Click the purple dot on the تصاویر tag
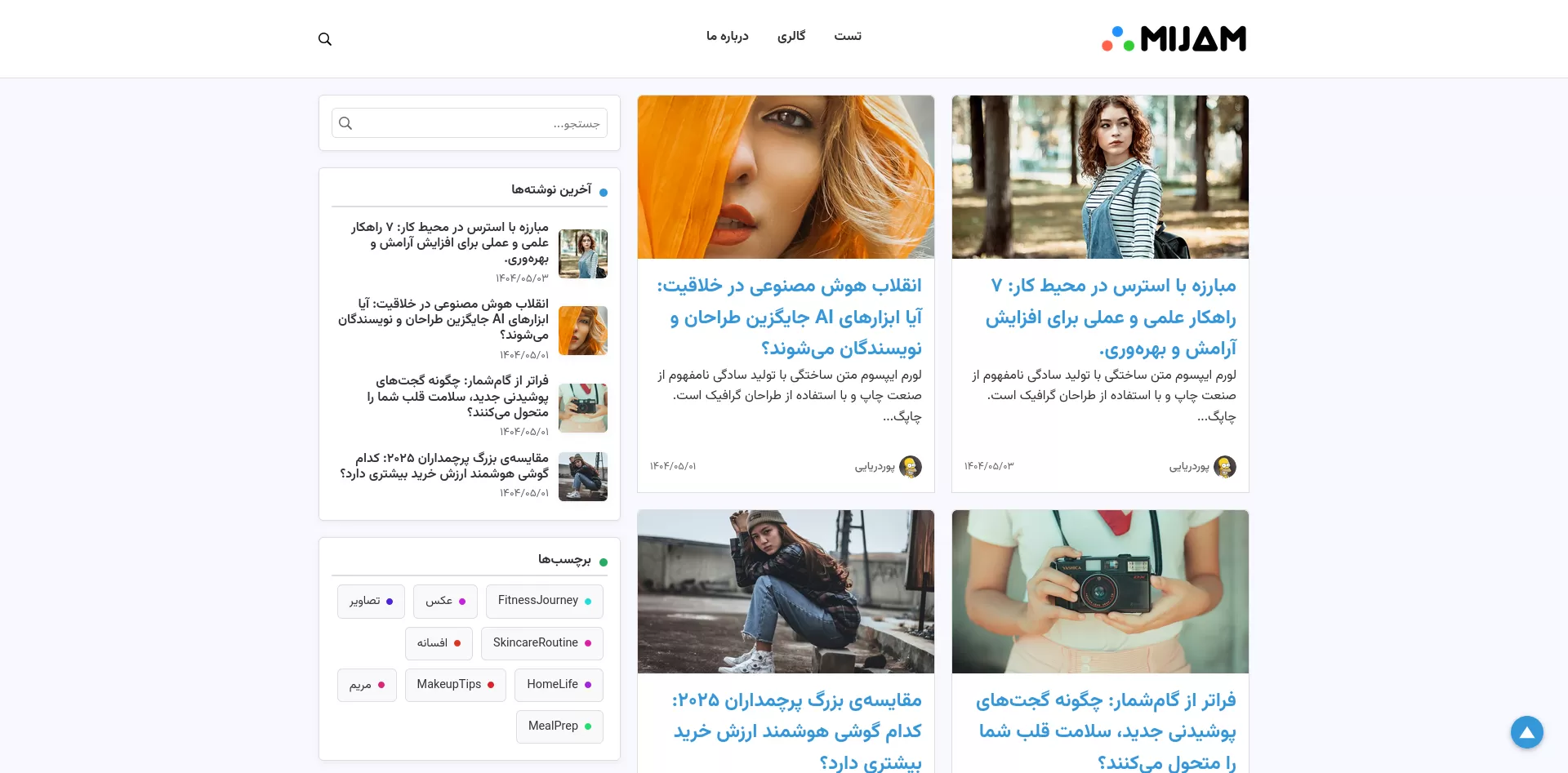Viewport: 1568px width, 773px height. click(x=388, y=602)
